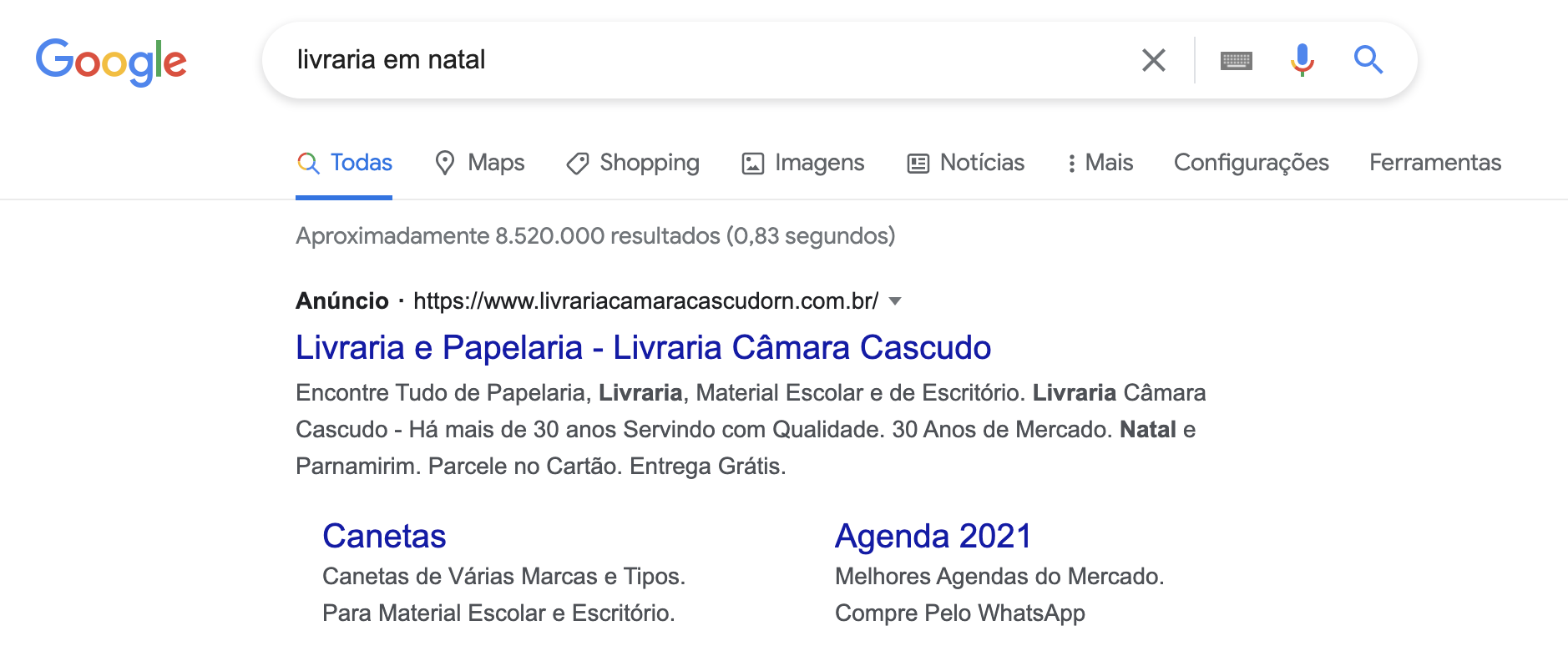This screenshot has height=666, width=1568.
Task: Open Livraria e Papelaria - Livraria Câmara Cascudo link
Action: (x=643, y=347)
